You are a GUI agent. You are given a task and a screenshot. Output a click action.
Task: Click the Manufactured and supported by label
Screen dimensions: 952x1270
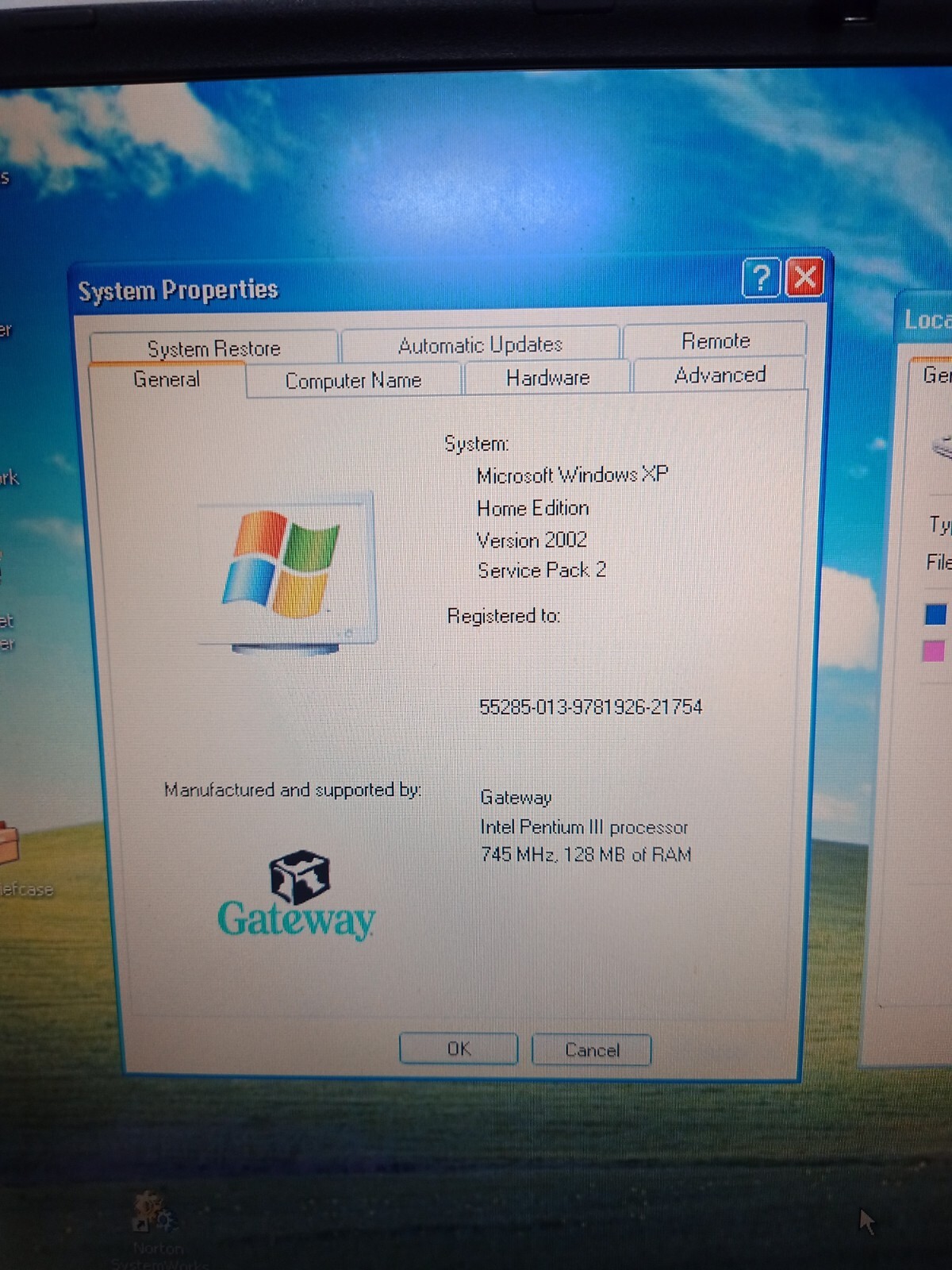tap(293, 790)
